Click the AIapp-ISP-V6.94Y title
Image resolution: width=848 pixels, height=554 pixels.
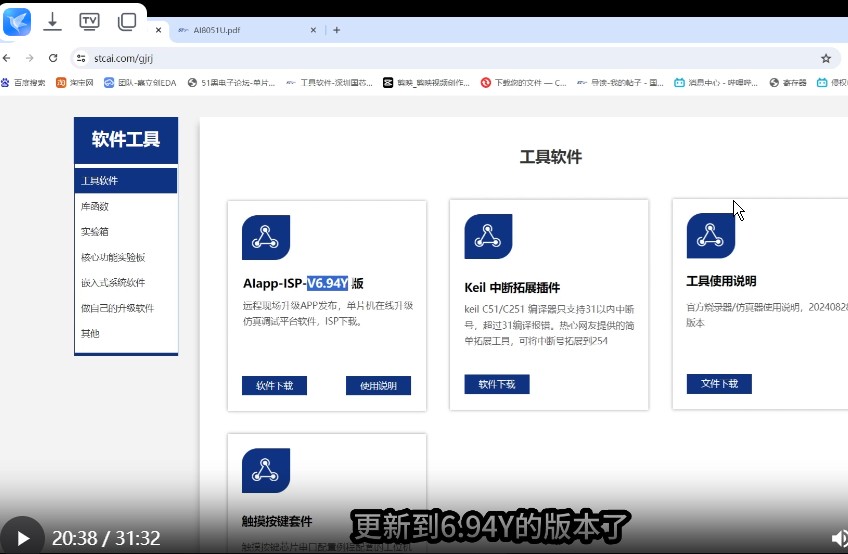(303, 283)
